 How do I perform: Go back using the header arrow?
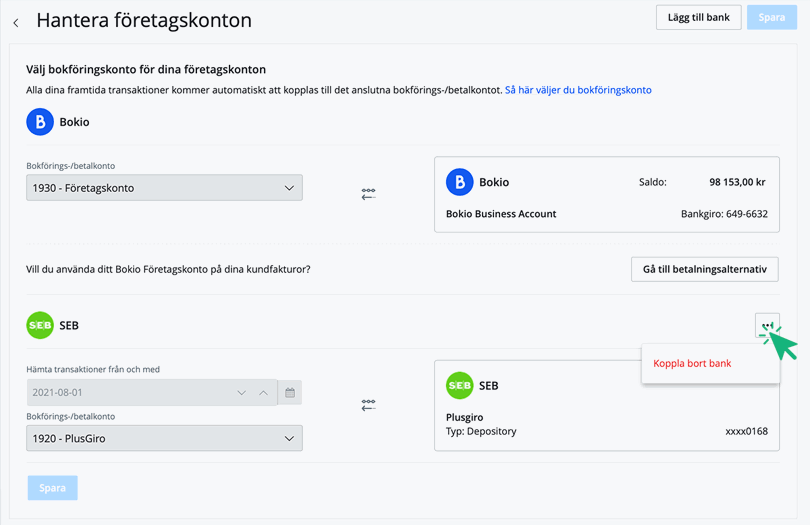click(x=16, y=23)
